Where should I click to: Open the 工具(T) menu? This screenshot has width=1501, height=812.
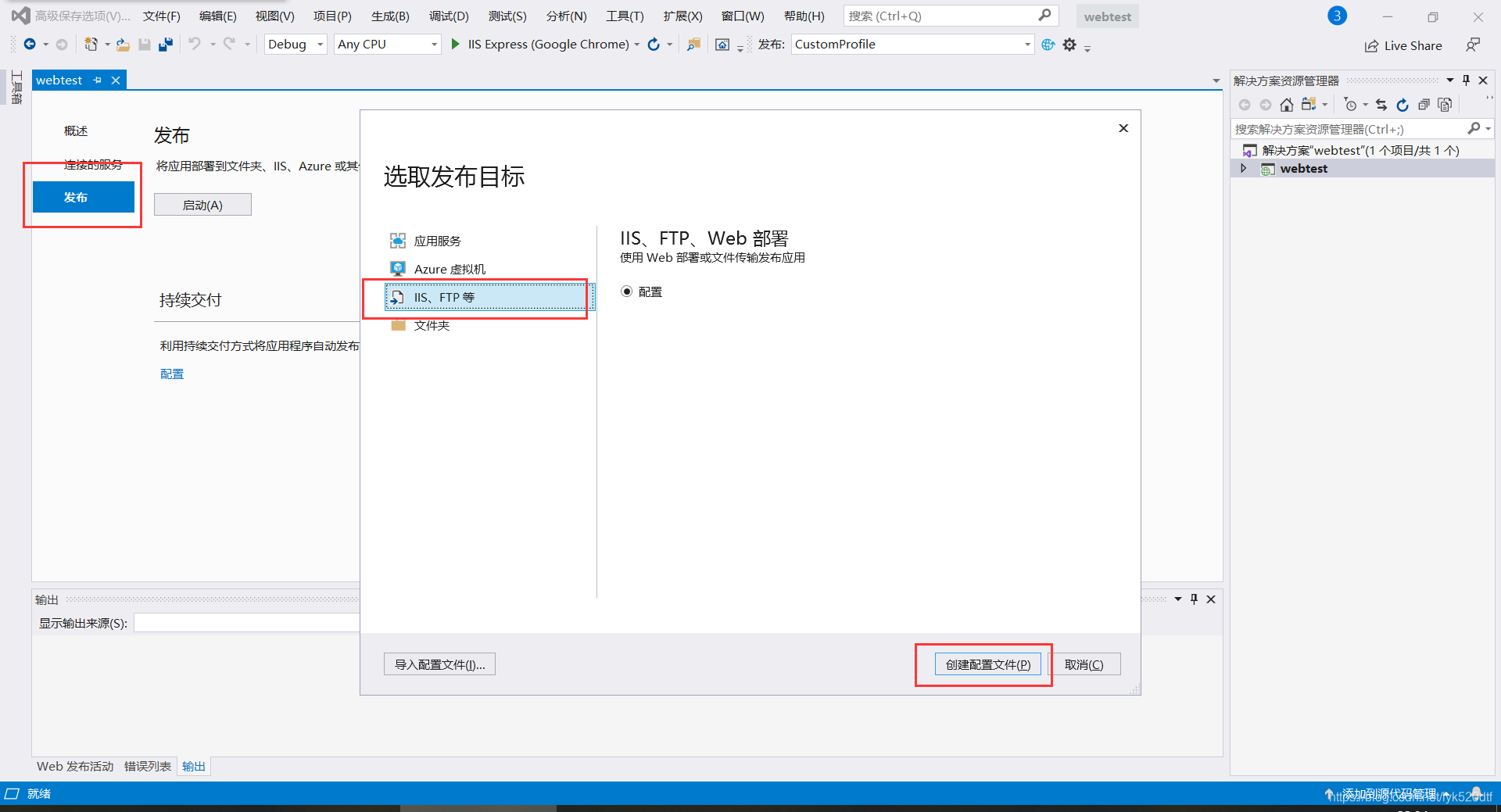[x=625, y=16]
